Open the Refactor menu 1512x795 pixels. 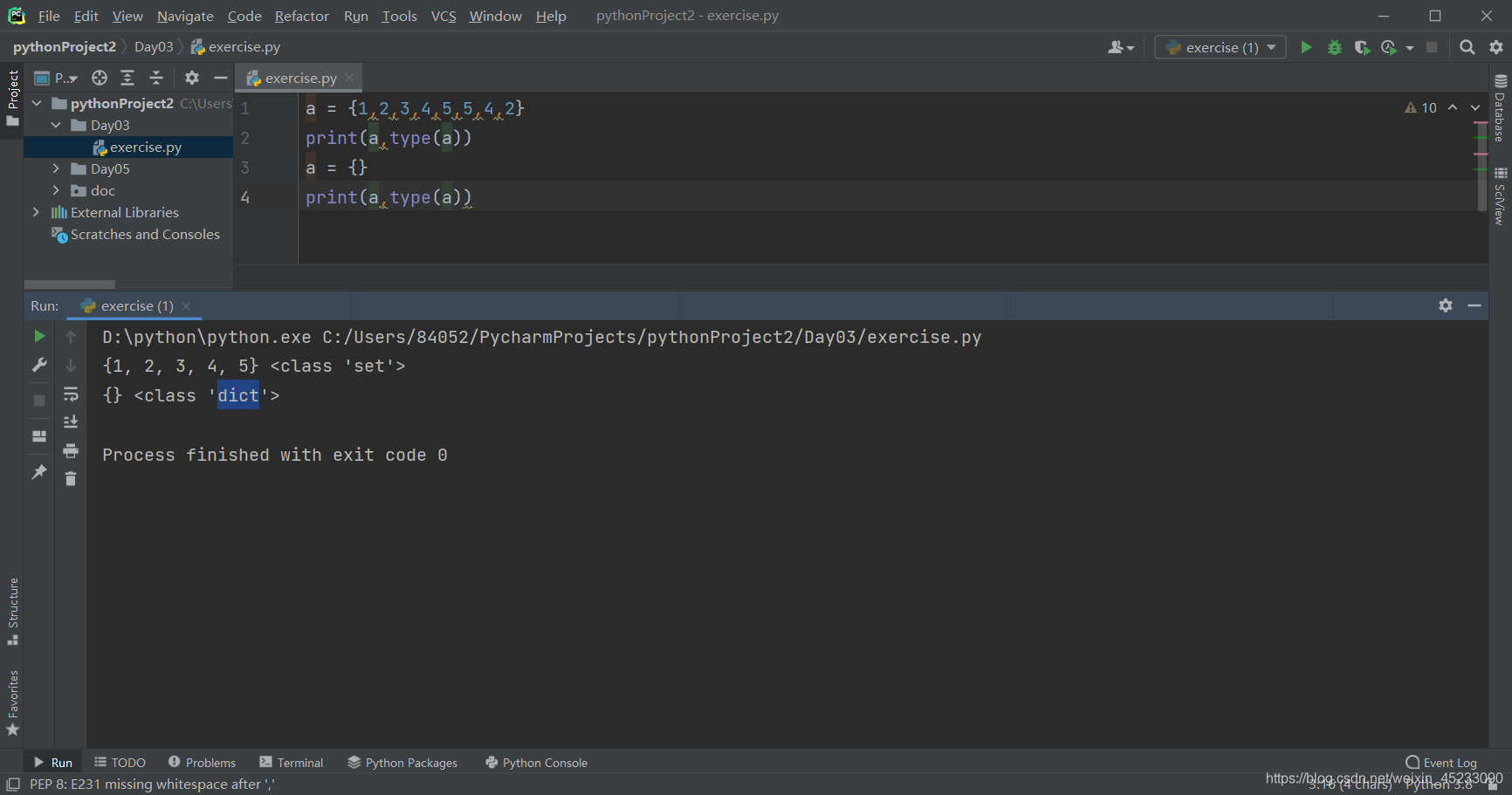pyautogui.click(x=301, y=16)
